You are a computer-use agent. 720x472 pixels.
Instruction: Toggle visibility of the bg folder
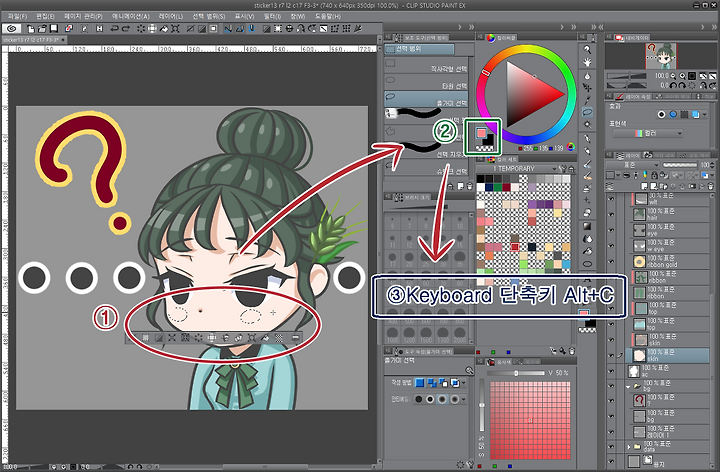pyautogui.click(x=611, y=386)
